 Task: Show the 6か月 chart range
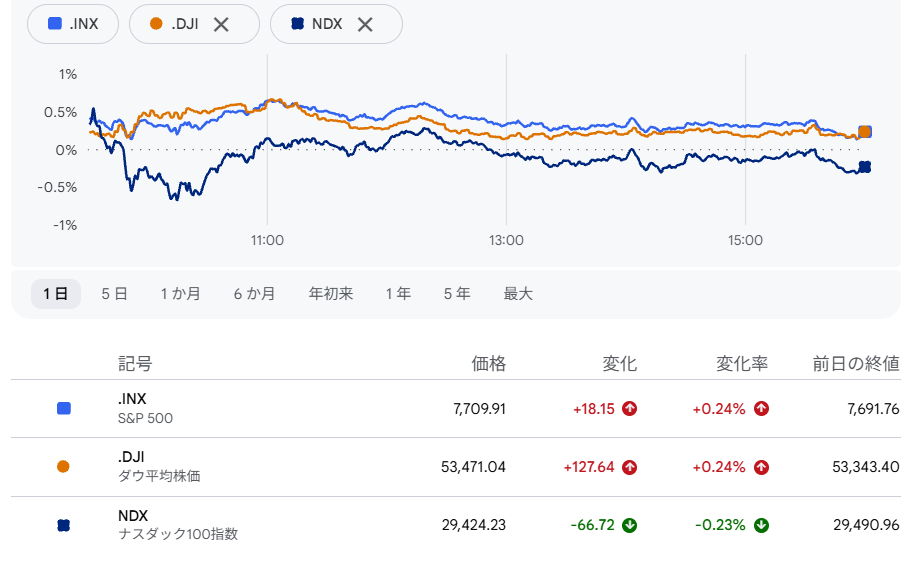[254, 294]
